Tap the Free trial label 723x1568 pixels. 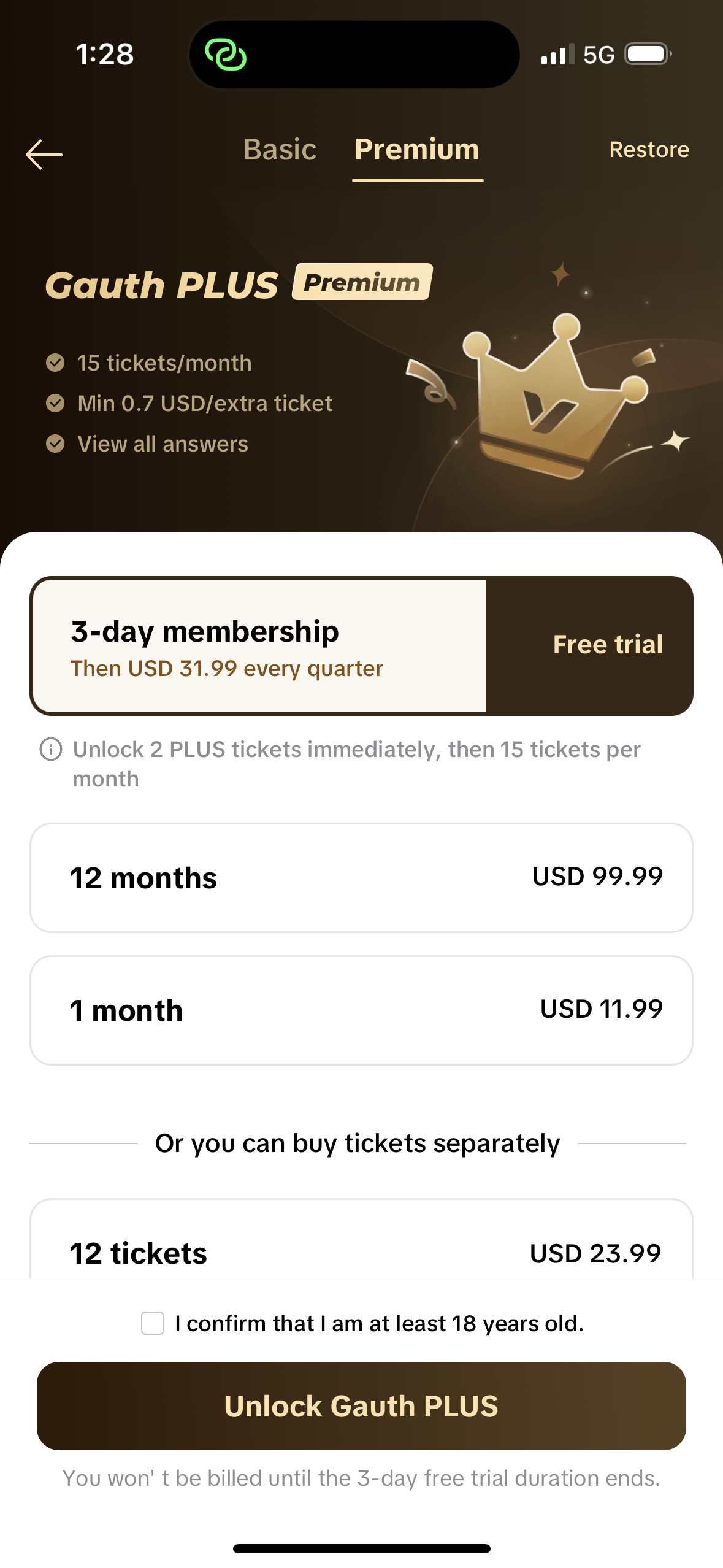tap(607, 645)
